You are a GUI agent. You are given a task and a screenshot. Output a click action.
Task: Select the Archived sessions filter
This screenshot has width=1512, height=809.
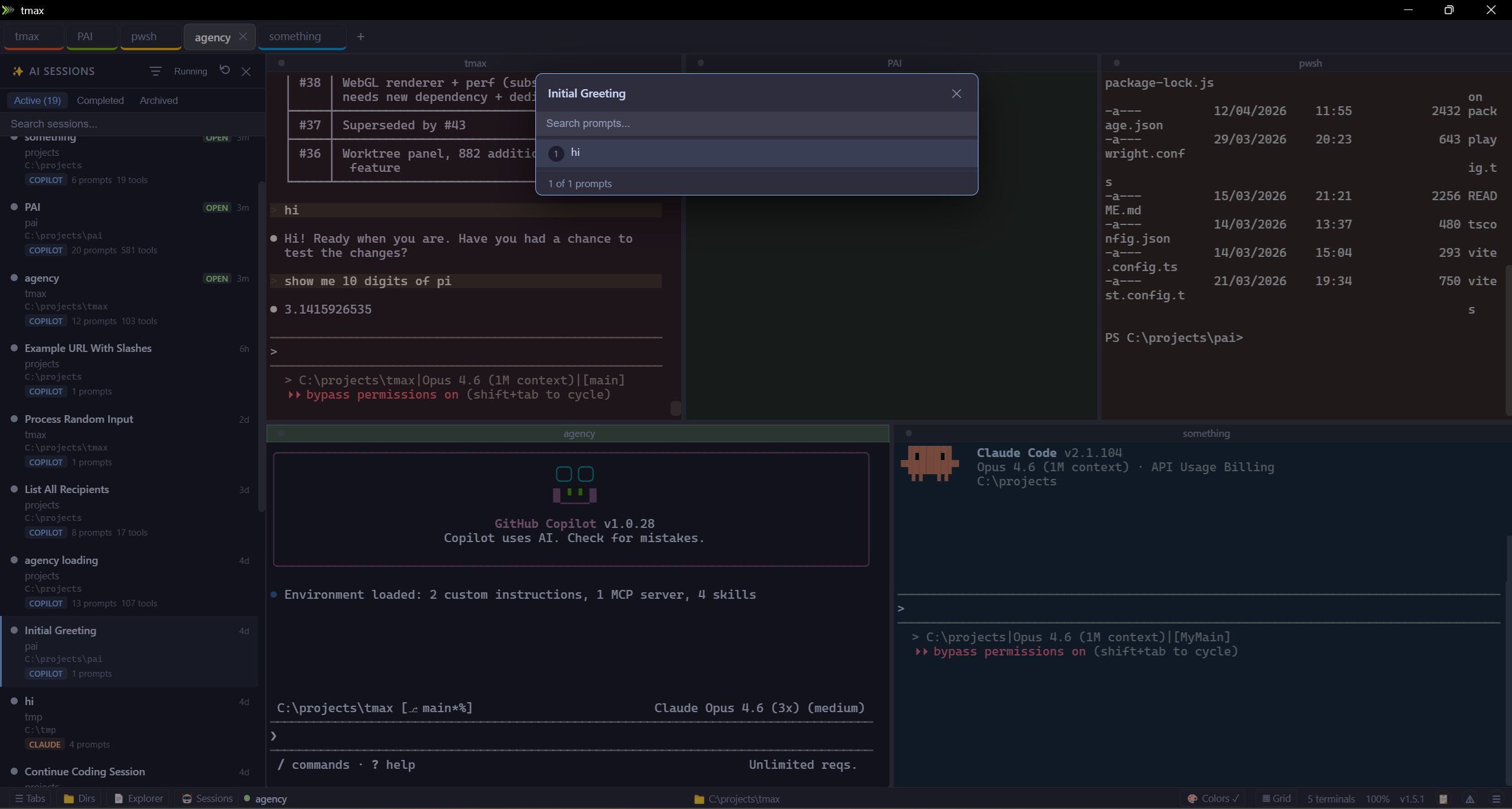(158, 100)
